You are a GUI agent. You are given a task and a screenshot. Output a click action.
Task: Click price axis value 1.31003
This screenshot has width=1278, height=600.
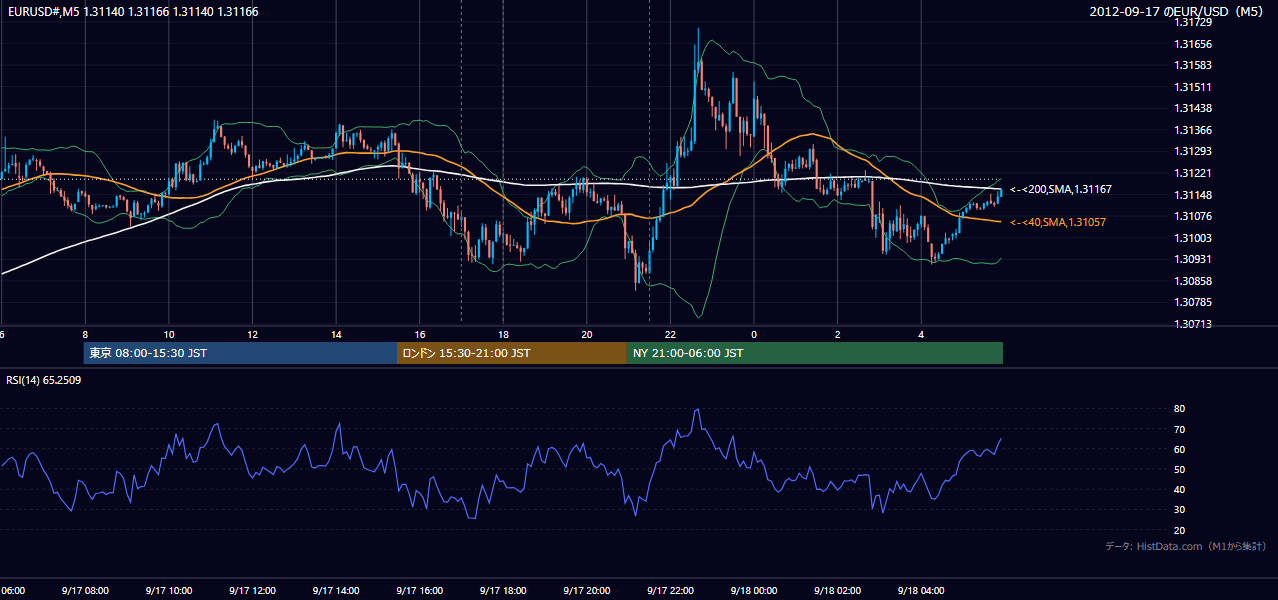click(x=1193, y=238)
